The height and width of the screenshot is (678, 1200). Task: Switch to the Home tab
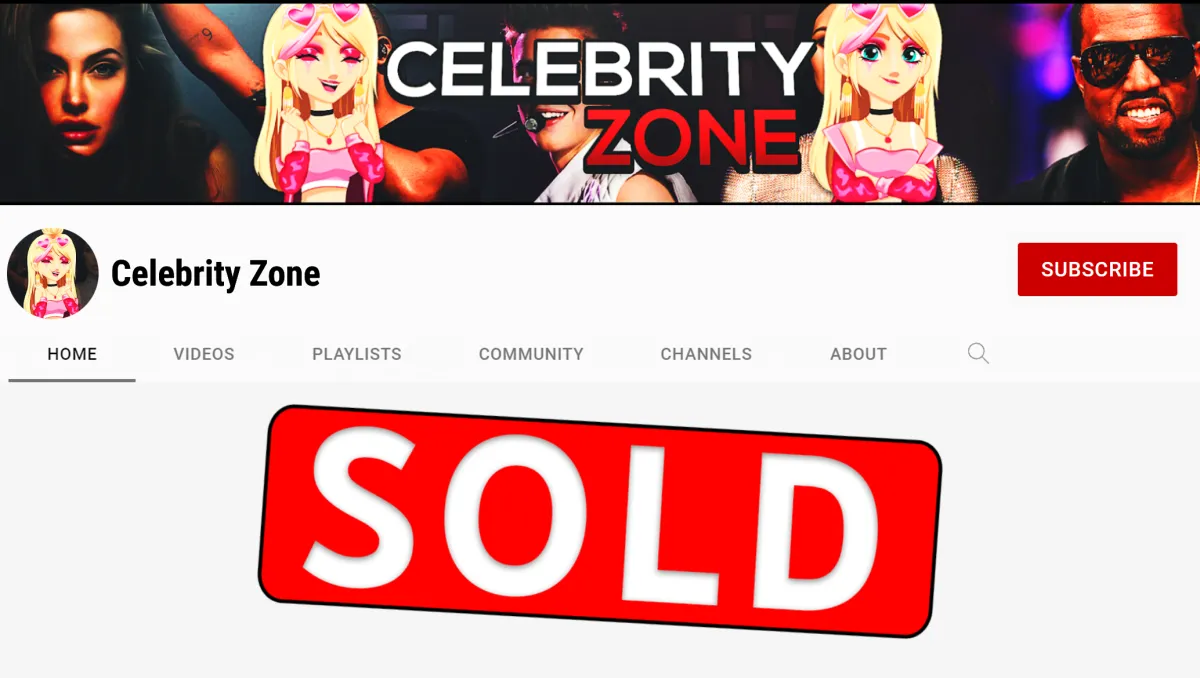point(72,354)
